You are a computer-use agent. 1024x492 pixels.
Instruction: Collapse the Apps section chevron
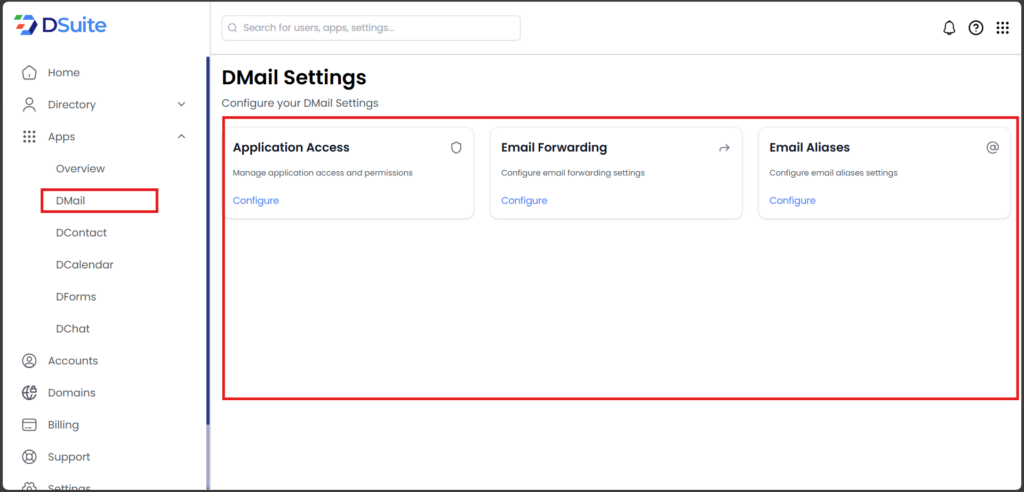pos(181,136)
